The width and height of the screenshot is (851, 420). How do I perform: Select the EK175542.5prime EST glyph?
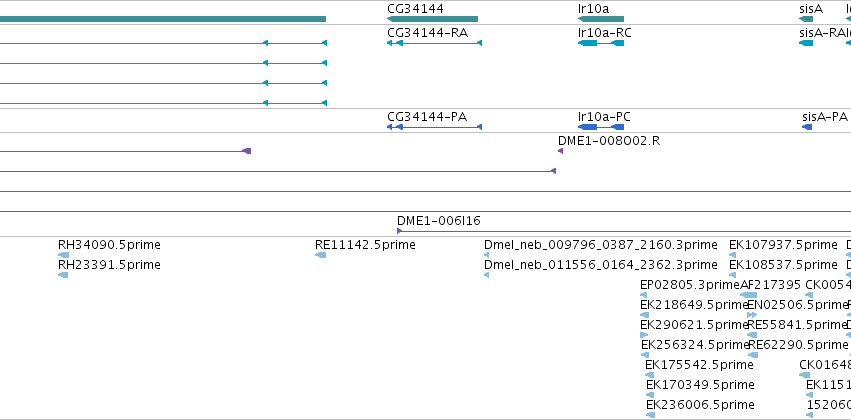coord(650,376)
